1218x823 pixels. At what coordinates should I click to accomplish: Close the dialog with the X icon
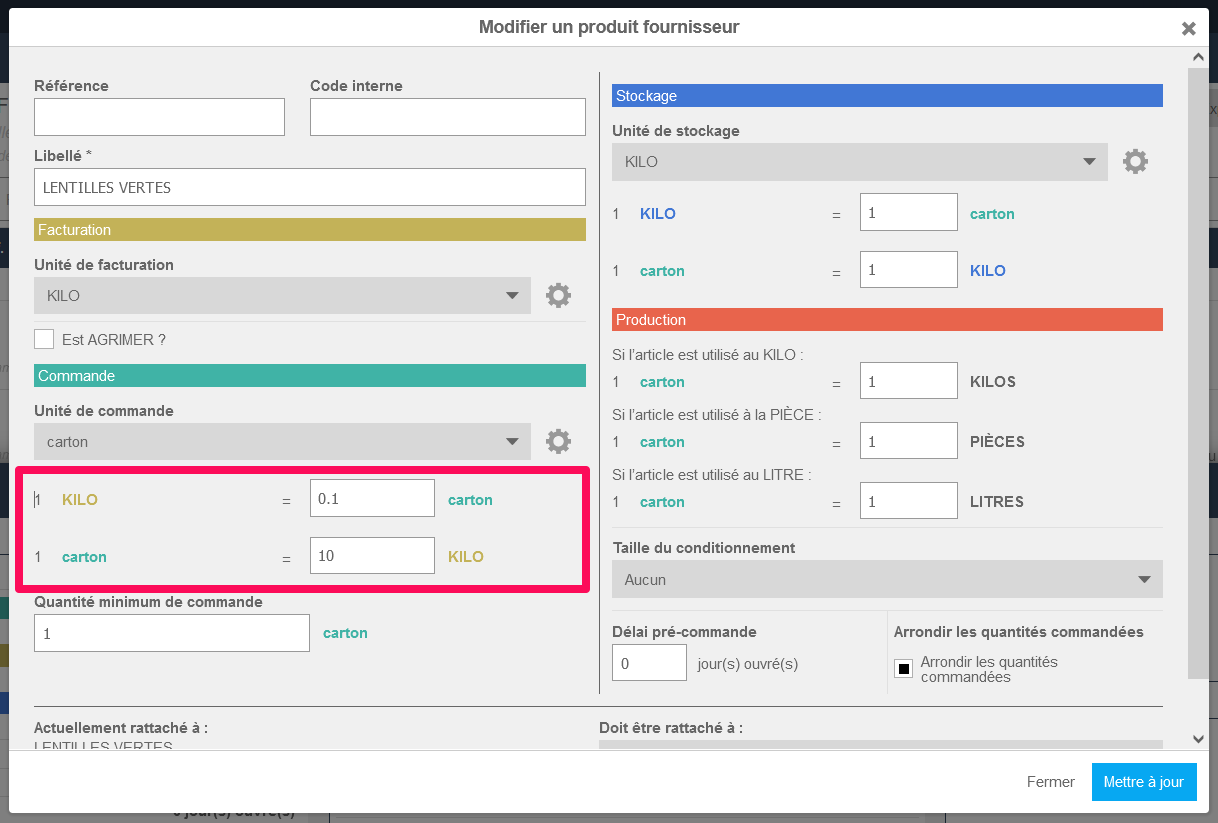[1188, 28]
